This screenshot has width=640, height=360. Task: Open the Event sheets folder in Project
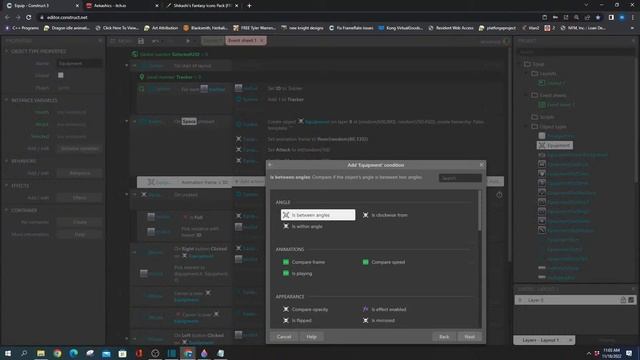[548, 95]
